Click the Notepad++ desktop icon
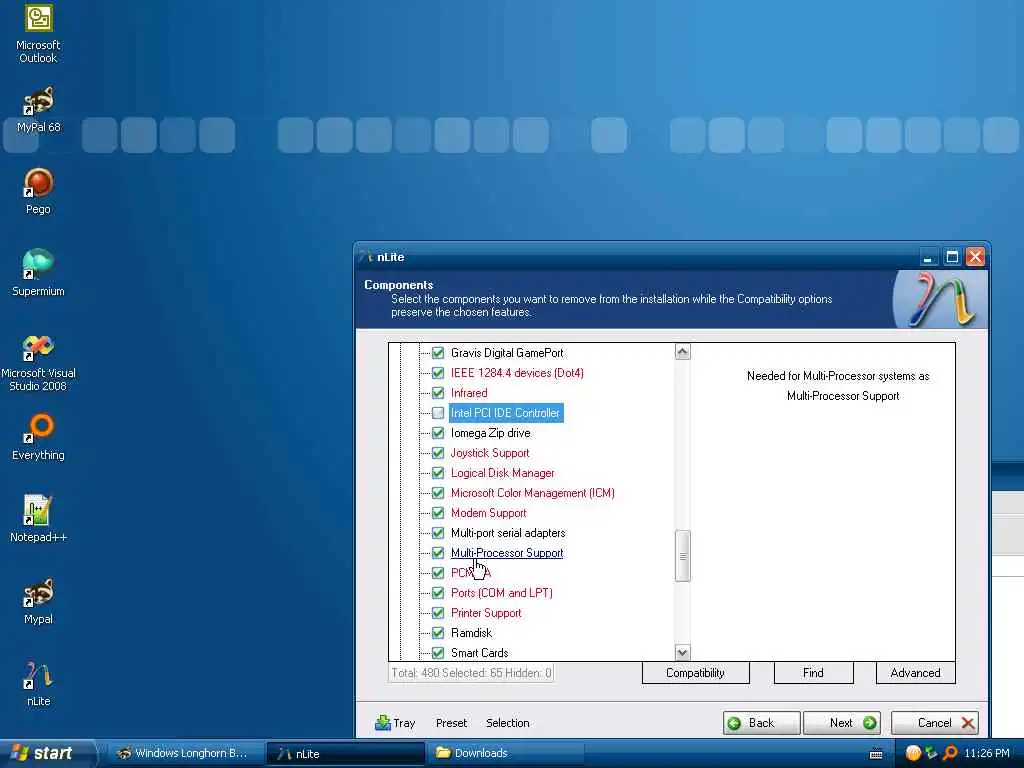1024x768 pixels. point(38,519)
